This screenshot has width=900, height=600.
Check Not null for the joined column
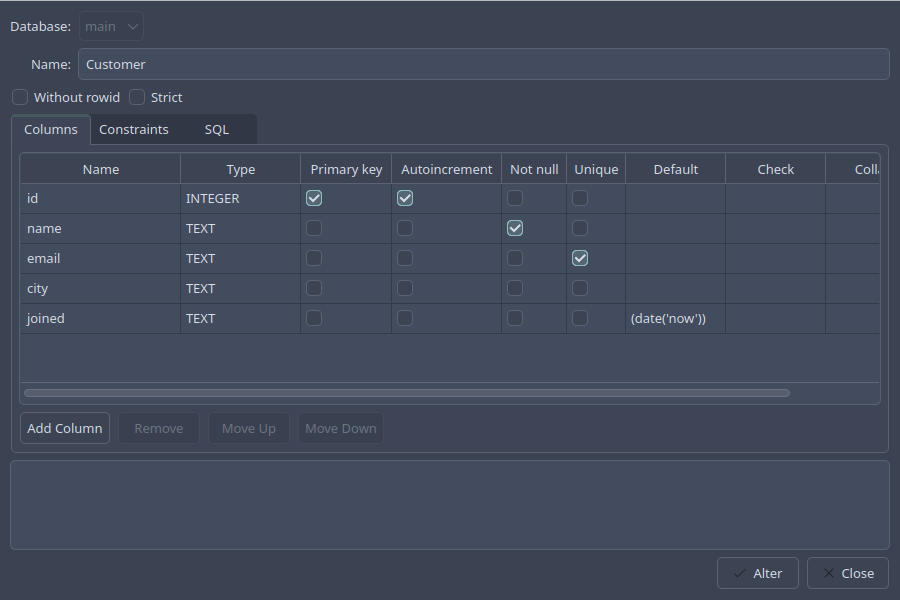(515, 318)
